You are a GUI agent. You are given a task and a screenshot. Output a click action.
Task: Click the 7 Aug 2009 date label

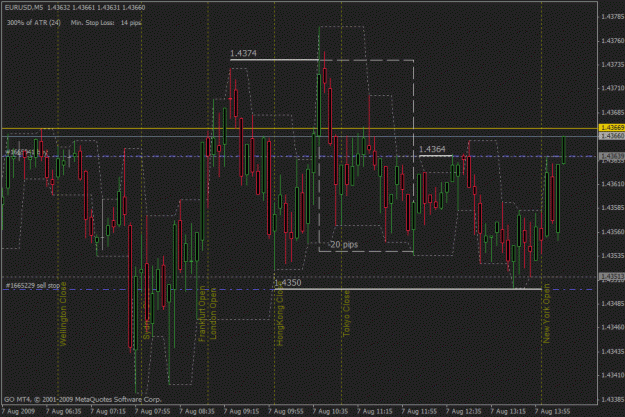[x=18, y=411]
